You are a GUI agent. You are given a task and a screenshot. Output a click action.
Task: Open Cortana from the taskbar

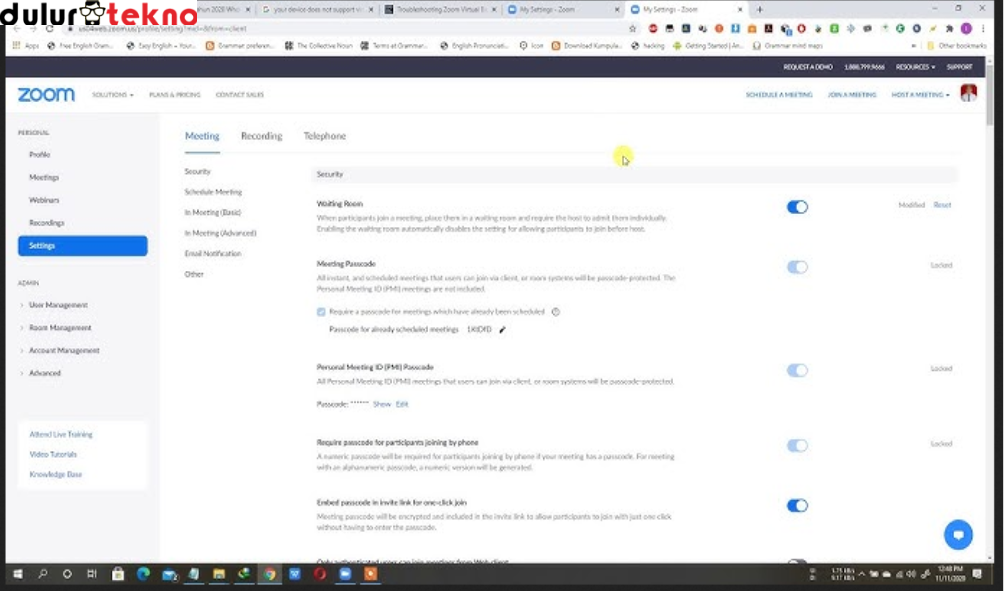67,574
